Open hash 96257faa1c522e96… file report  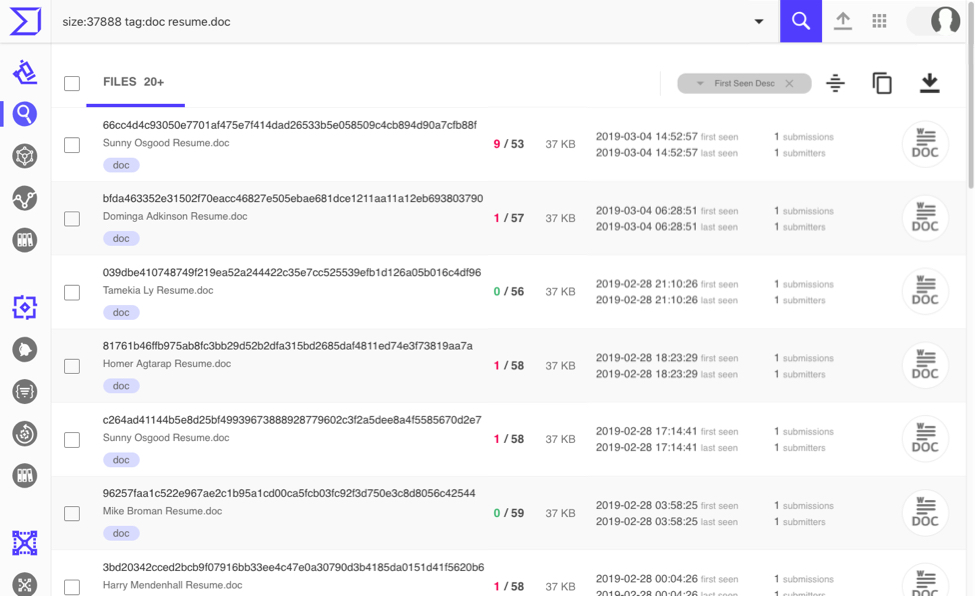tap(289, 493)
